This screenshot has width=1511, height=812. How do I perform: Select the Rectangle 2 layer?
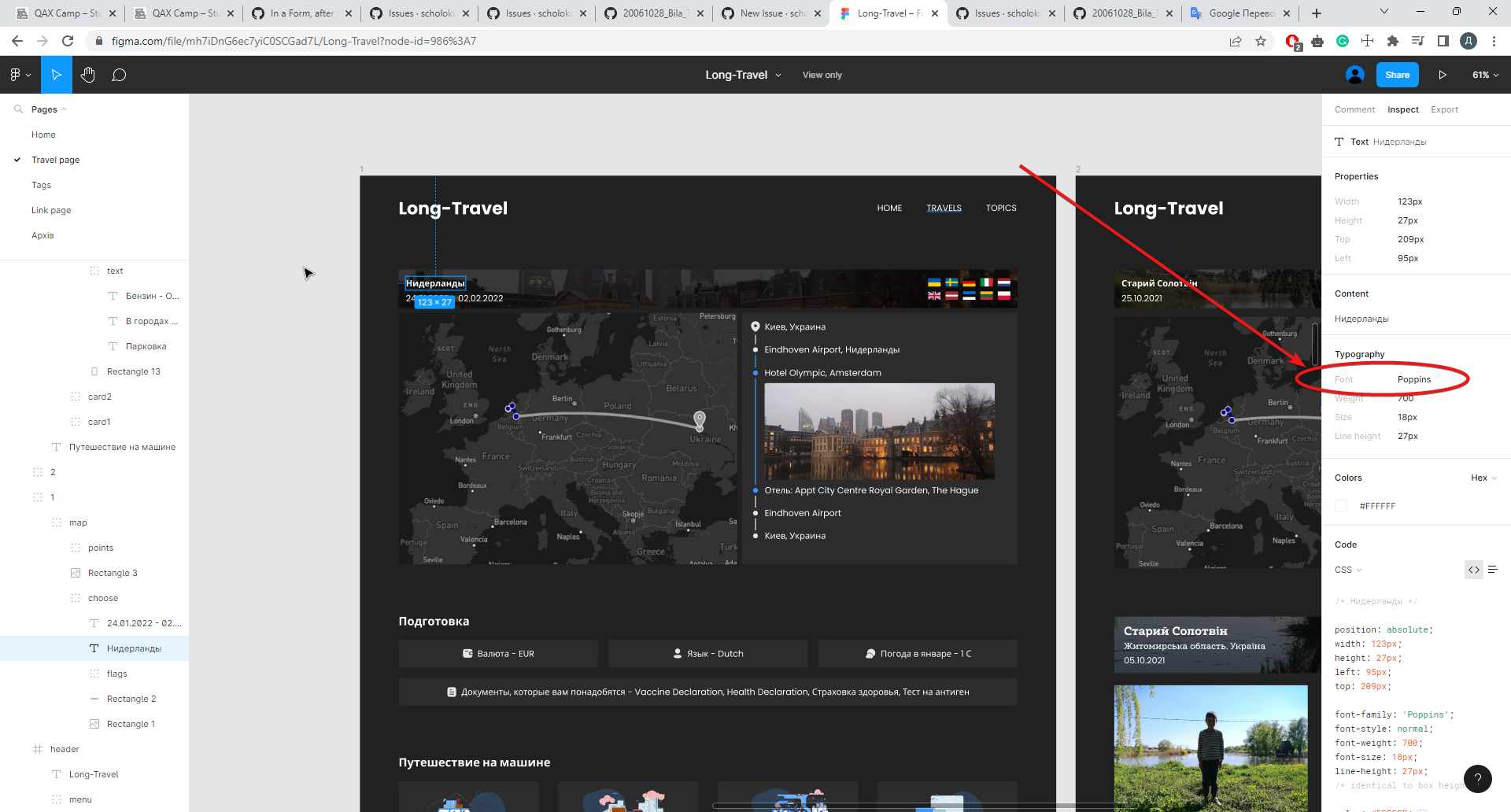click(94, 699)
